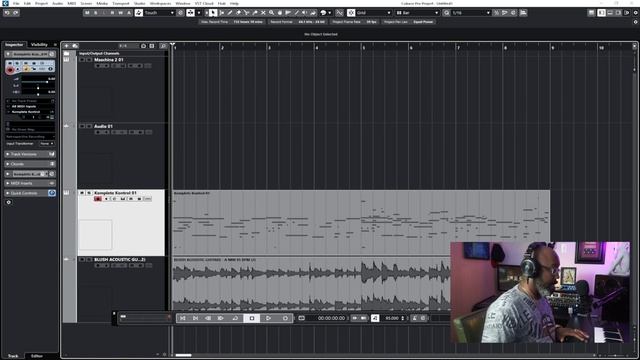Disable record on Komplete Kontrol 01 track
The width and height of the screenshot is (640, 360).
[98, 199]
